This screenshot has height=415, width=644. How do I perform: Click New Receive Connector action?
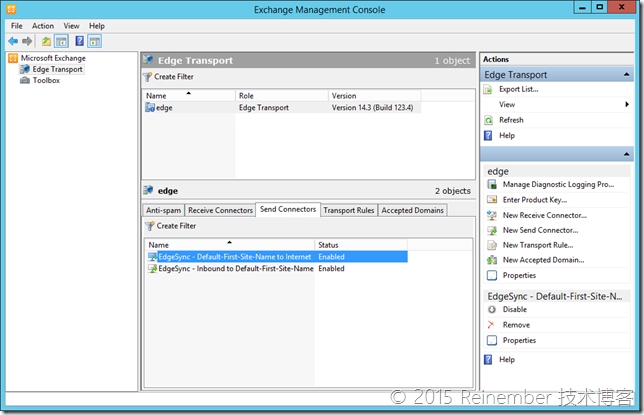pos(544,215)
